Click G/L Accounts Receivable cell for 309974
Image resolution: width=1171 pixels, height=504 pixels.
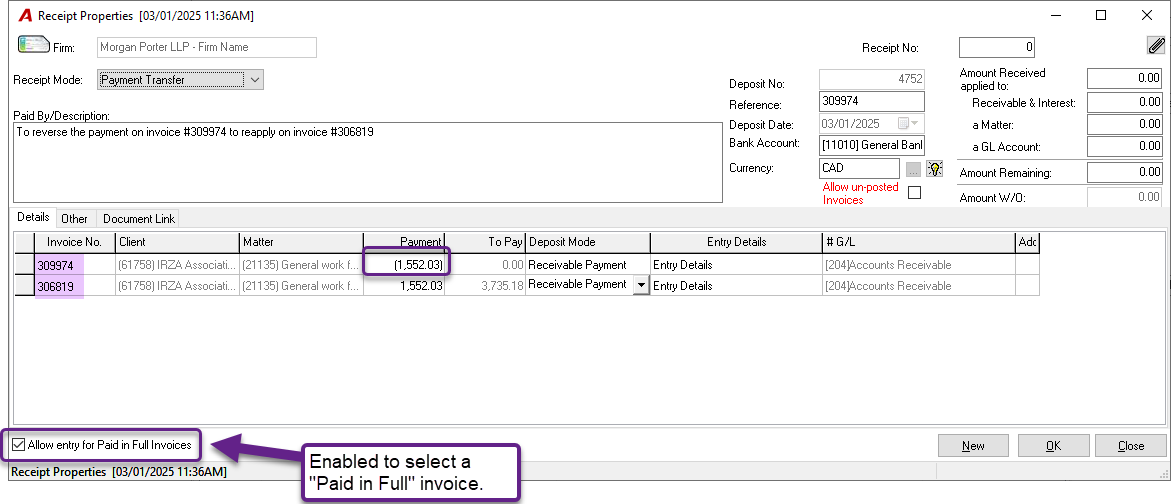[x=919, y=265]
